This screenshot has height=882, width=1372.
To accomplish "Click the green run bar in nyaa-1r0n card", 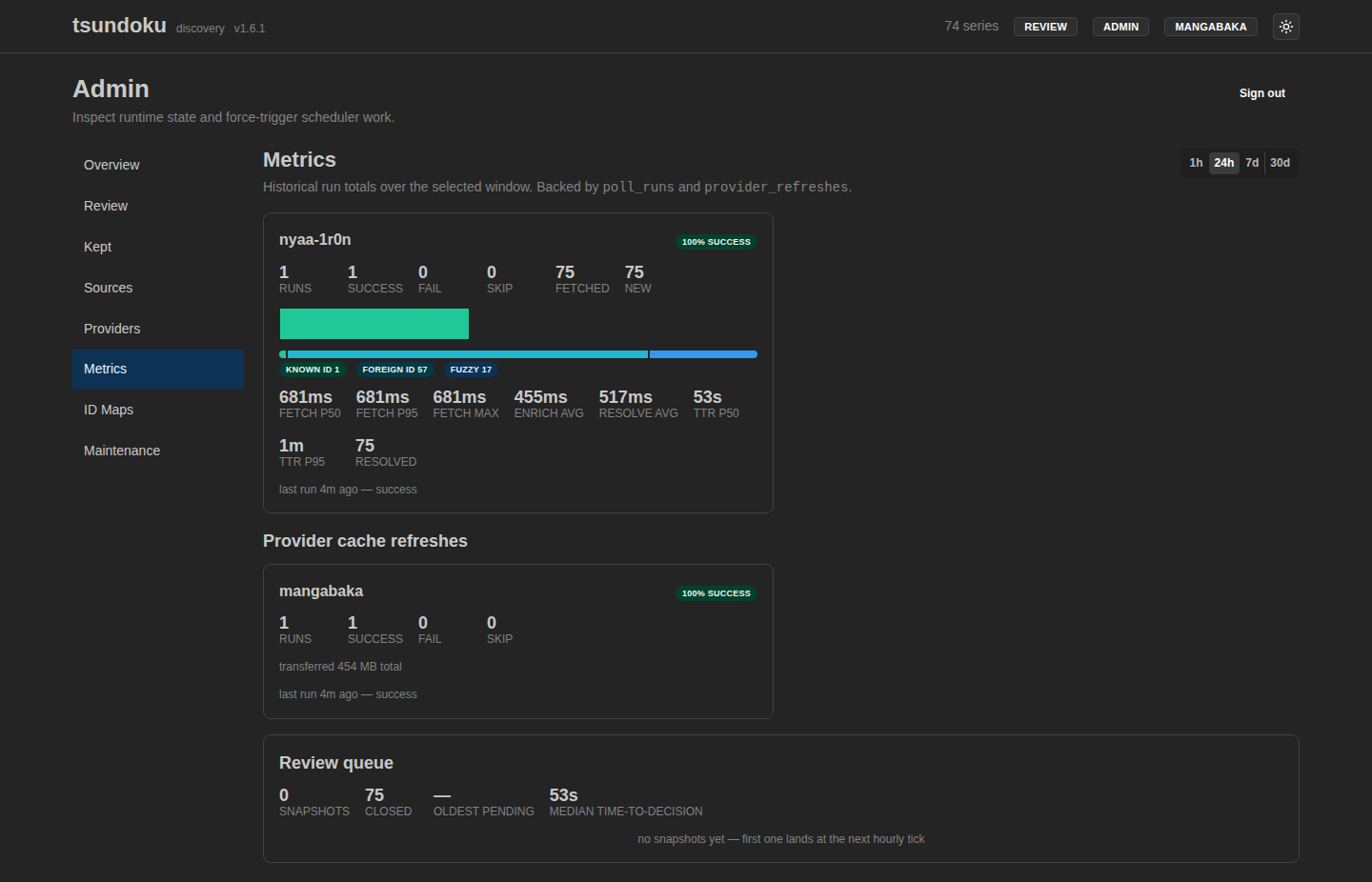I will click(374, 324).
